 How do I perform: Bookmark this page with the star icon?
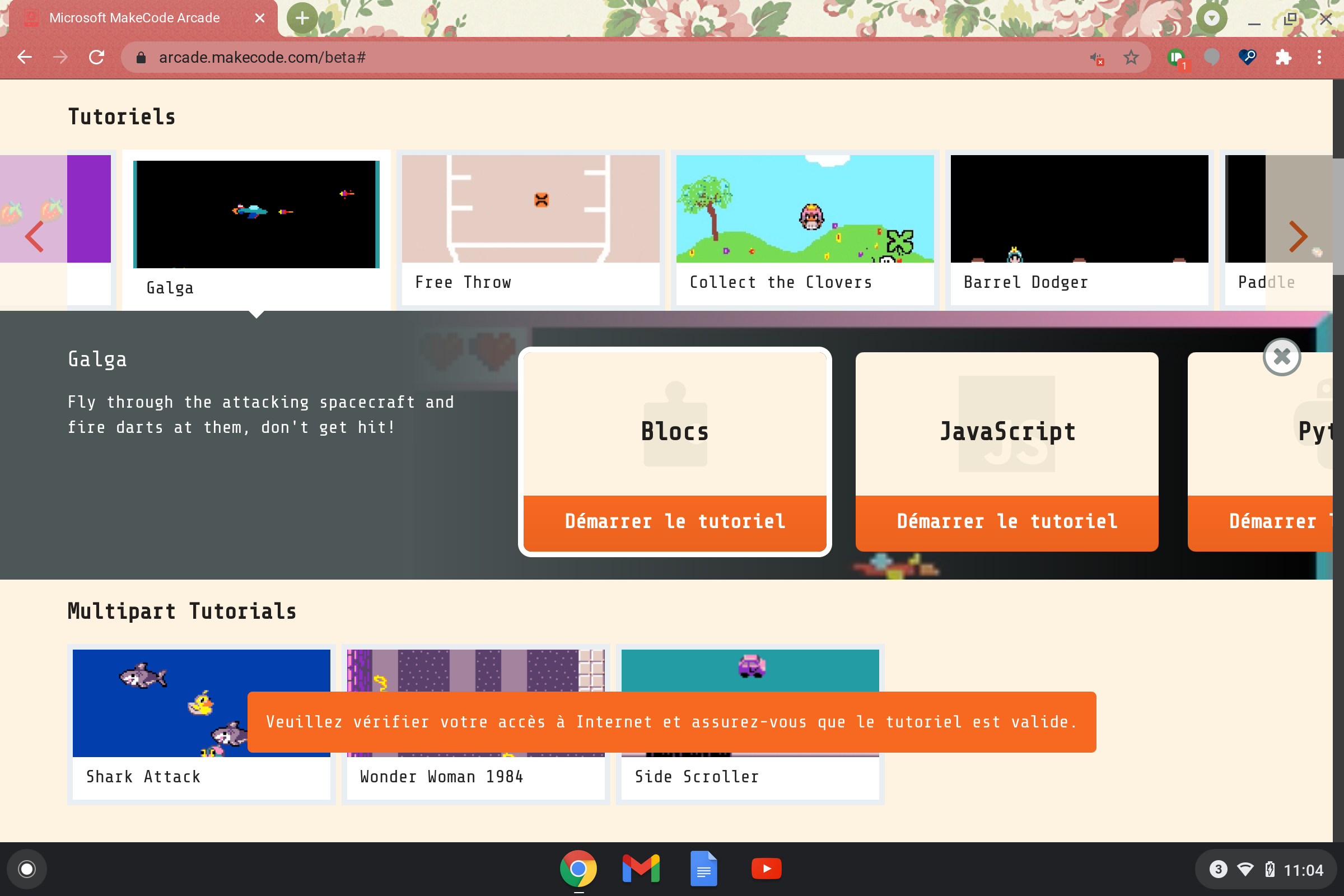(x=1131, y=57)
